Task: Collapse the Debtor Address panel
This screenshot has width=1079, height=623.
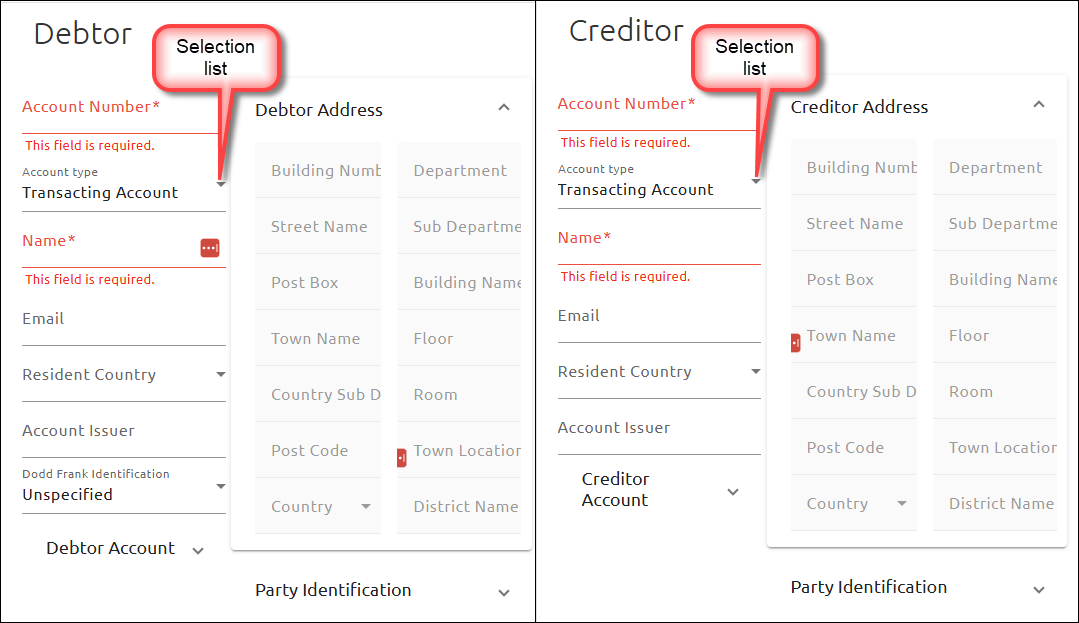Action: (x=504, y=108)
